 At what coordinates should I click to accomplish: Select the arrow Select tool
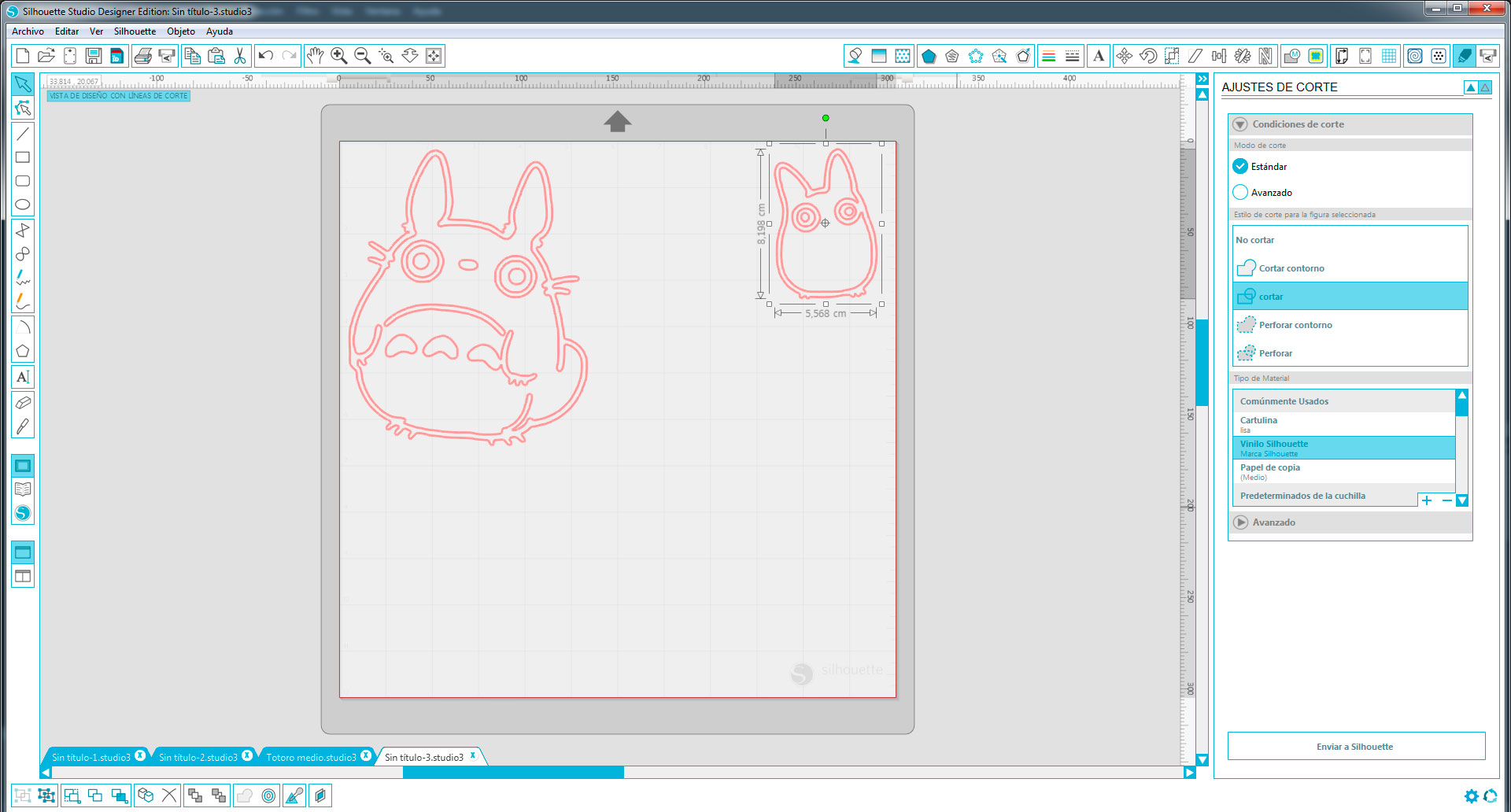[23, 84]
